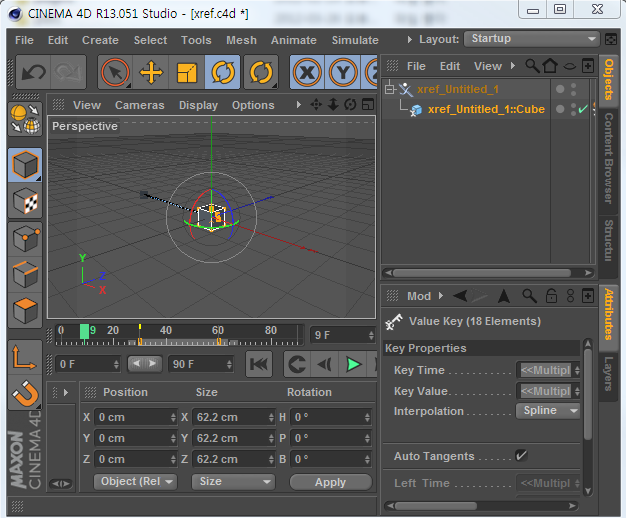Select the Scale tool
The height and width of the screenshot is (518, 626).
point(186,72)
